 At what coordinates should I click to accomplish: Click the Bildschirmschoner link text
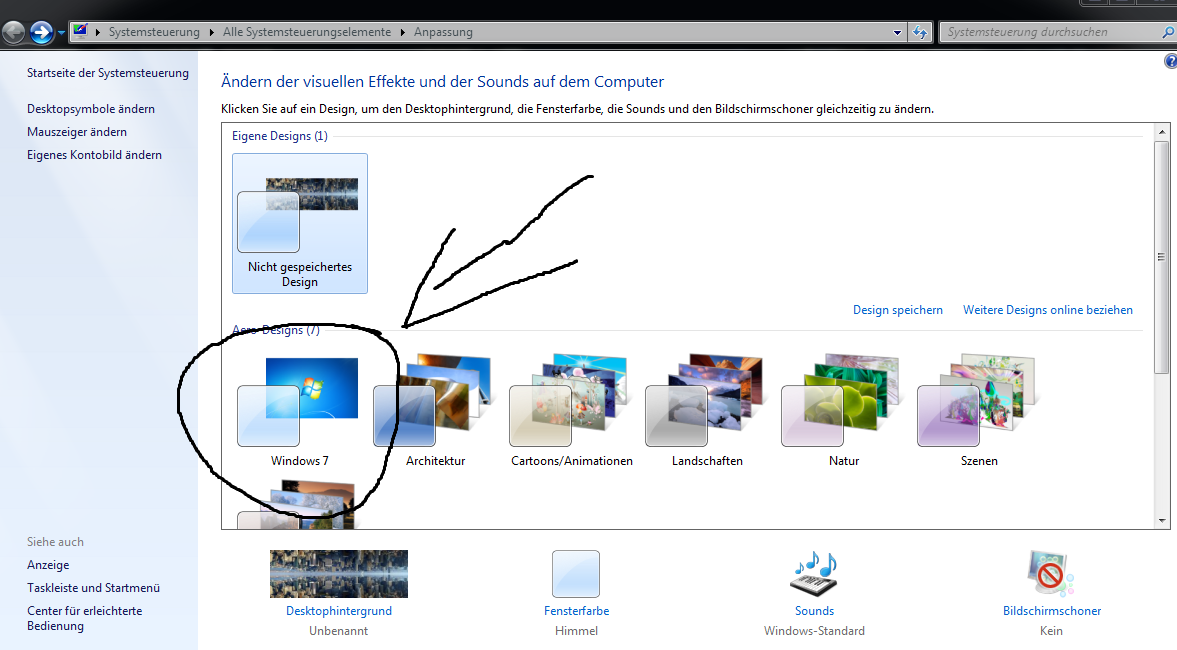(1052, 611)
